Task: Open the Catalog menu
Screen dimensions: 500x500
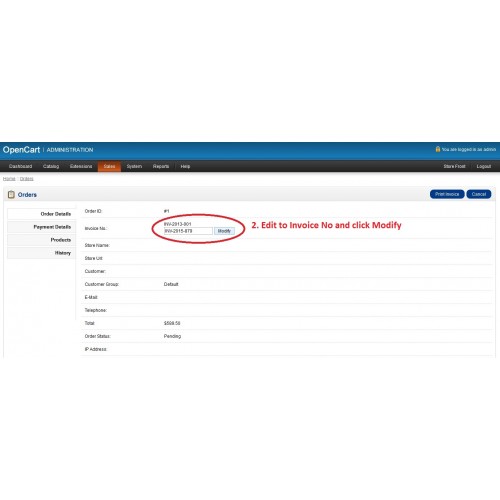Action: click(51, 166)
